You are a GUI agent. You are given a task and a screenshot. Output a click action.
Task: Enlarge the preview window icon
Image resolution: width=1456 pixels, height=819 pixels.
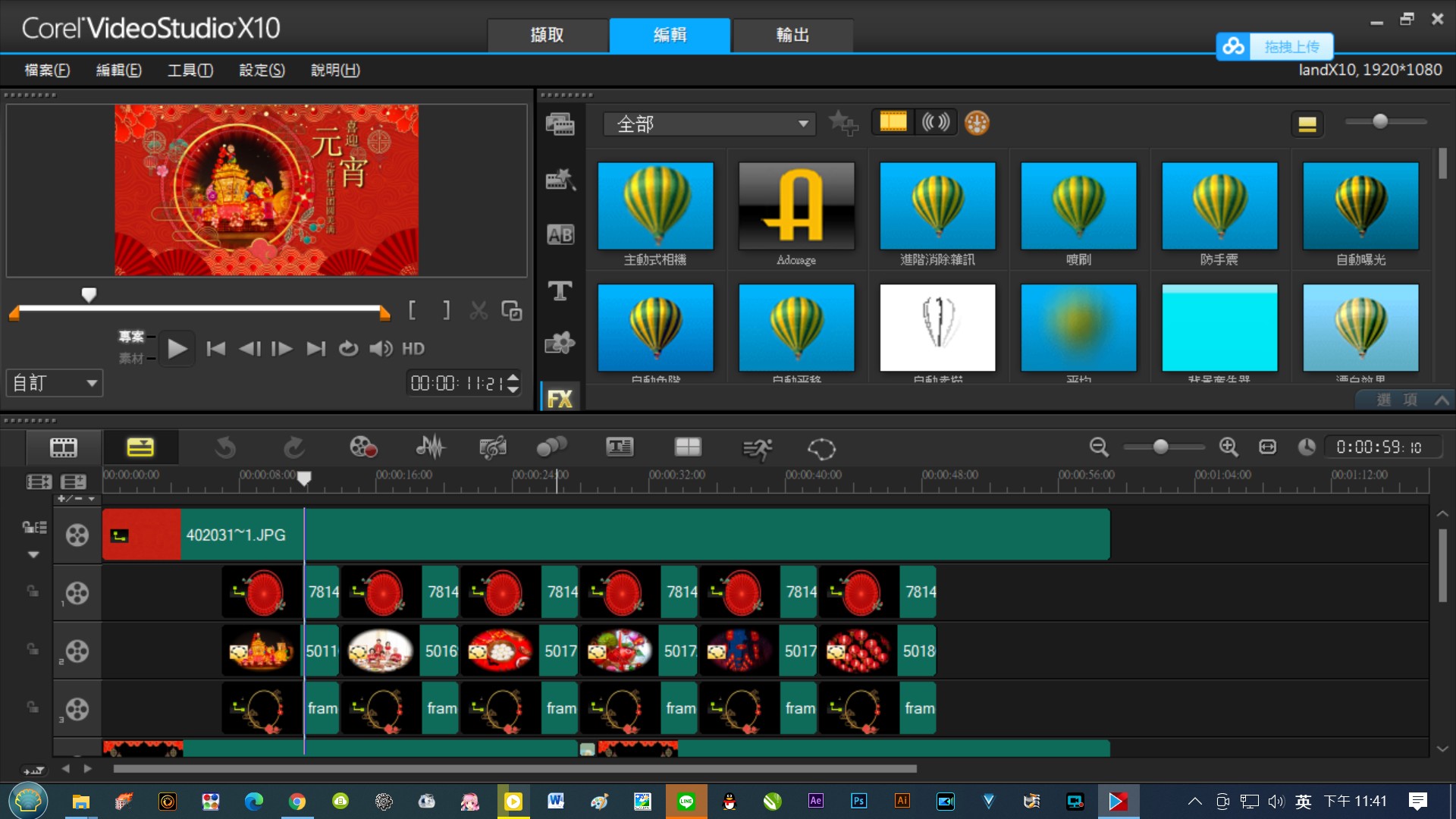[x=511, y=310]
